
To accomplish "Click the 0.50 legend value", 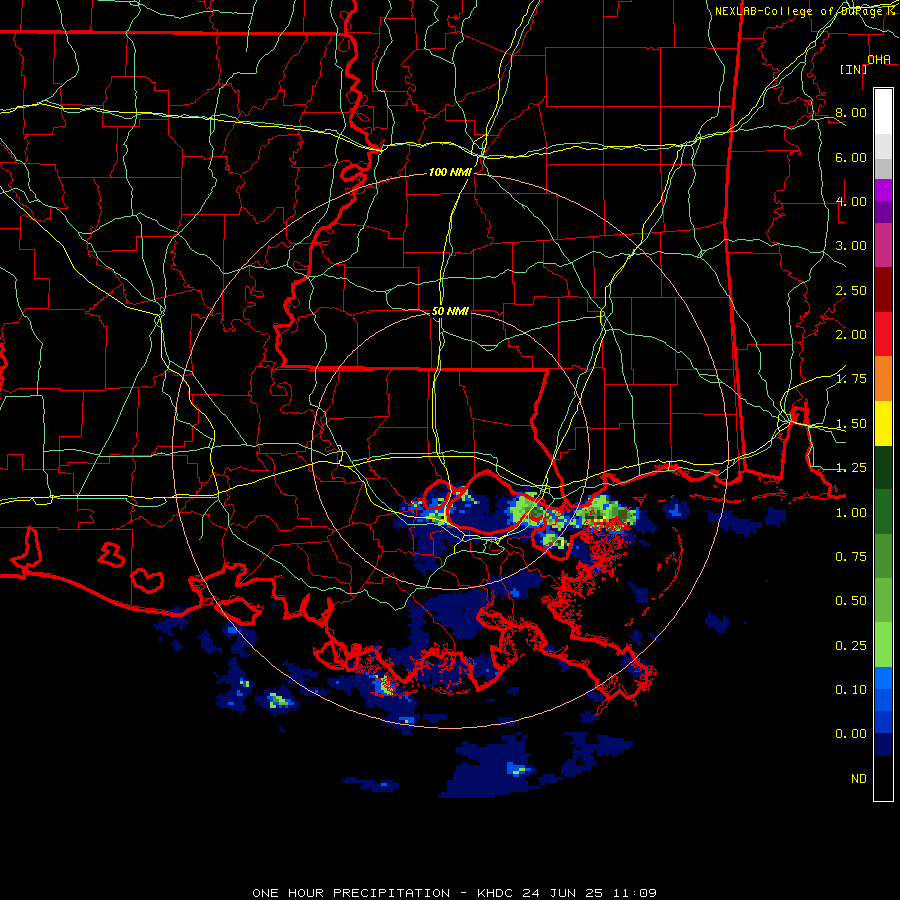I will point(851,601).
